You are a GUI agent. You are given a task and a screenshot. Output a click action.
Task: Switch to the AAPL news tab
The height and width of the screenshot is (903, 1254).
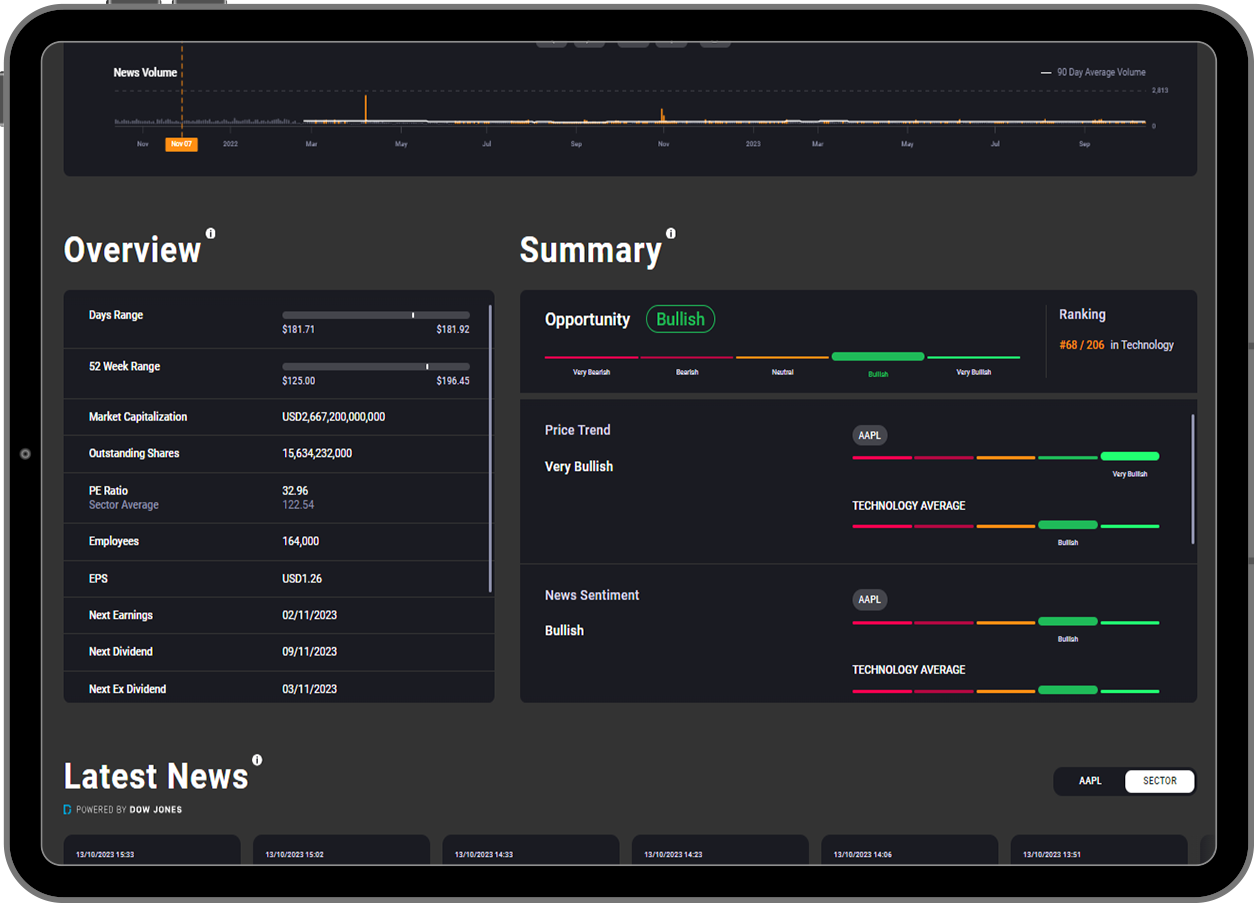(1089, 781)
